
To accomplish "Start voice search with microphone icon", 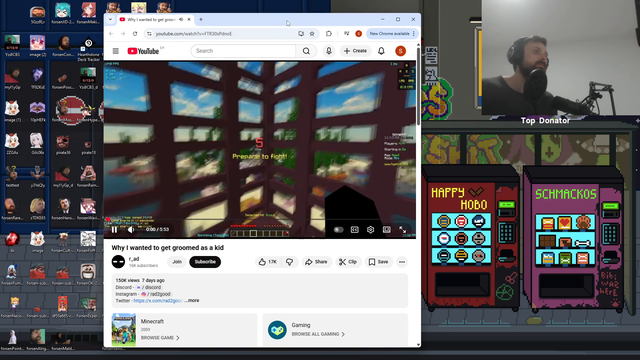I will click(329, 51).
